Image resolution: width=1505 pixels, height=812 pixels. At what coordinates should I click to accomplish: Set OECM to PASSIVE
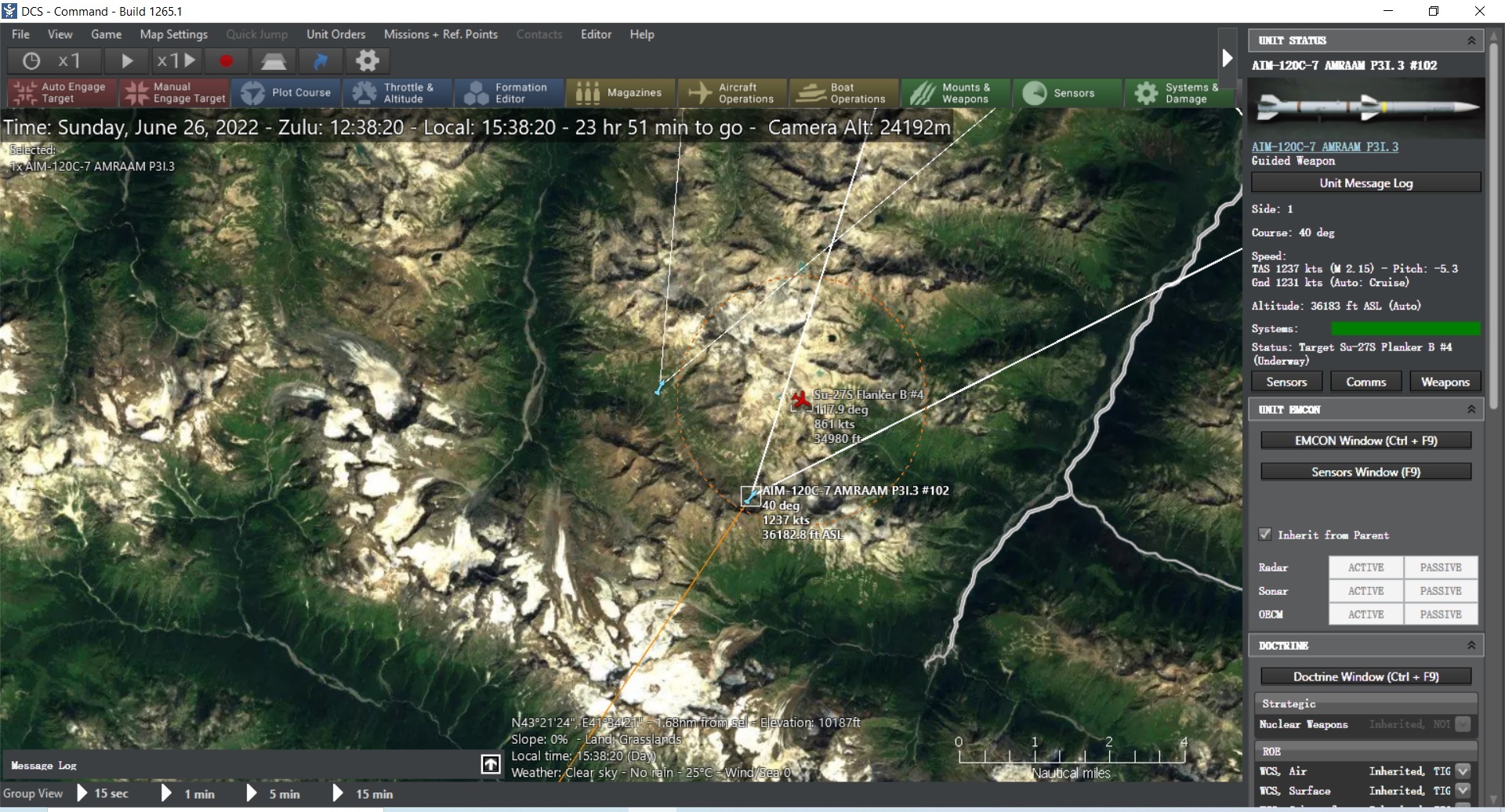1441,614
